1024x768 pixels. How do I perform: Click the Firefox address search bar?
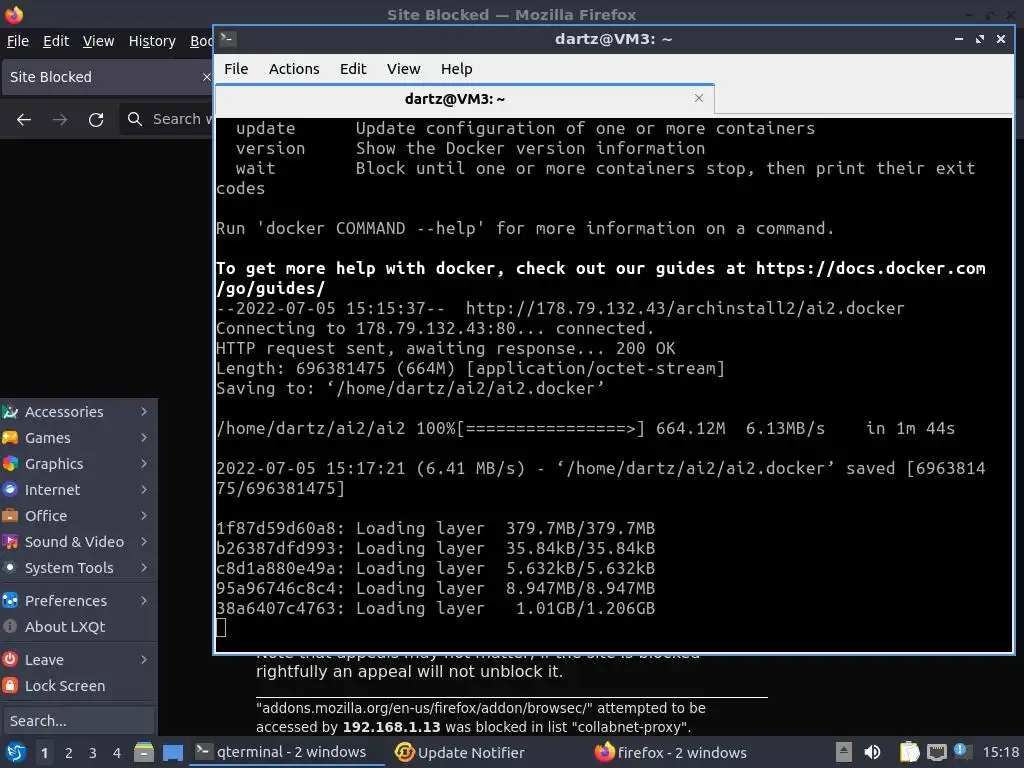[167, 119]
